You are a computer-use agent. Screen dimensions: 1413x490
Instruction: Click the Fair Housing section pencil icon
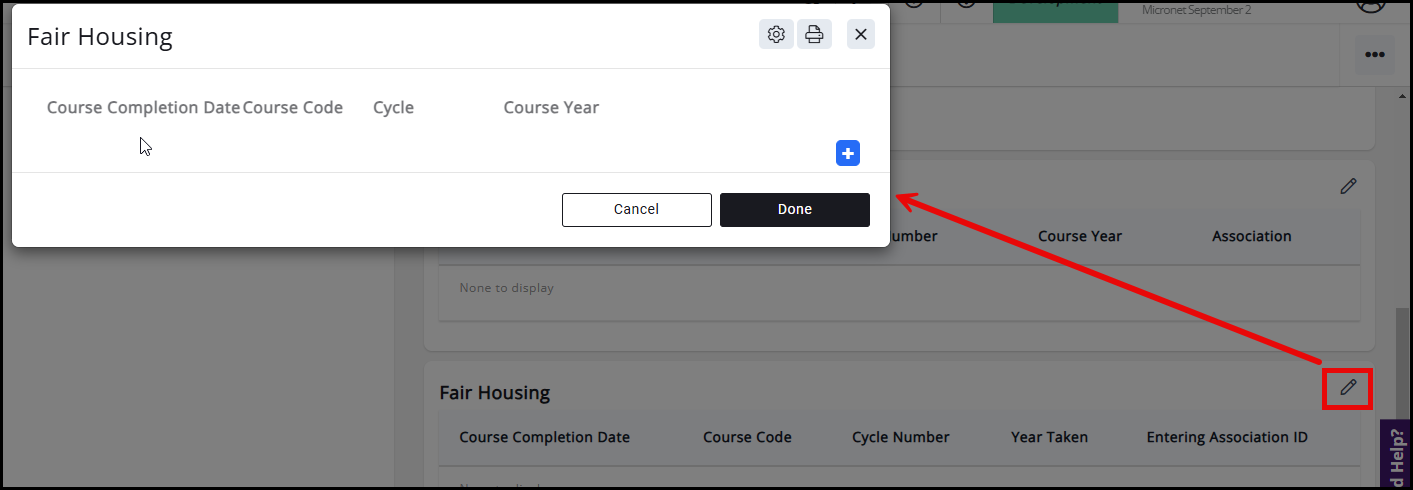coord(1348,387)
